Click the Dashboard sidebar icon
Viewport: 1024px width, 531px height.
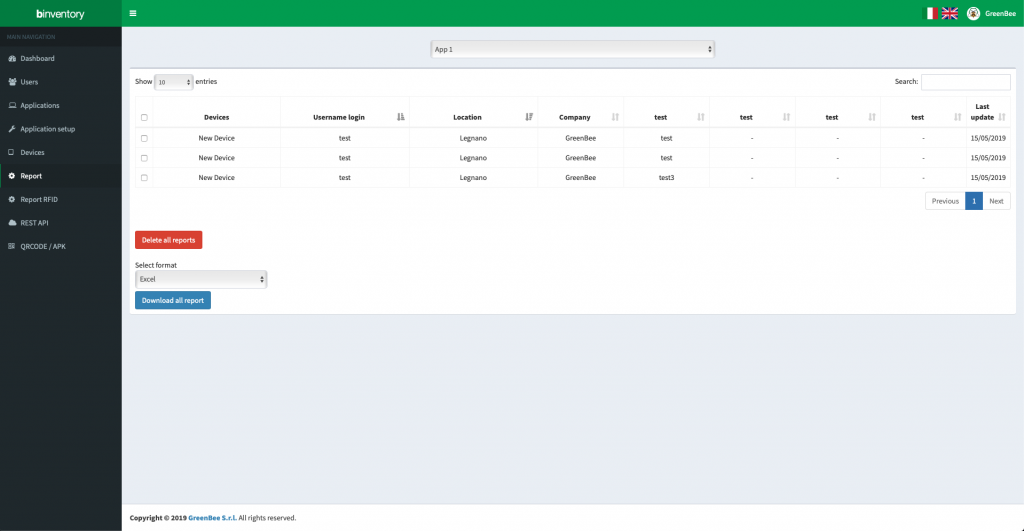click(12, 58)
